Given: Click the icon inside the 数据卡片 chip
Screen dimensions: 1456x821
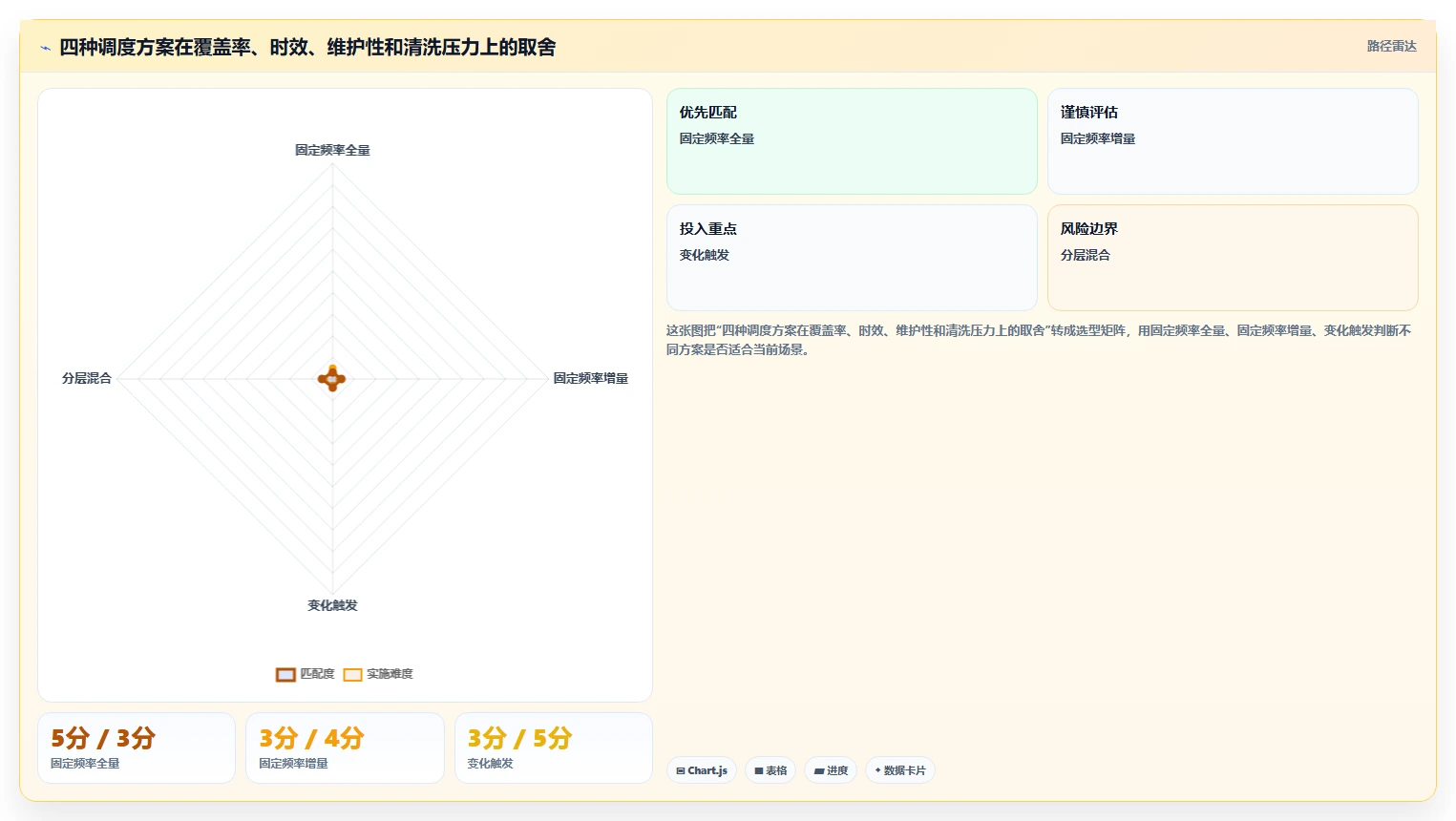Looking at the screenshot, I should click(x=878, y=770).
